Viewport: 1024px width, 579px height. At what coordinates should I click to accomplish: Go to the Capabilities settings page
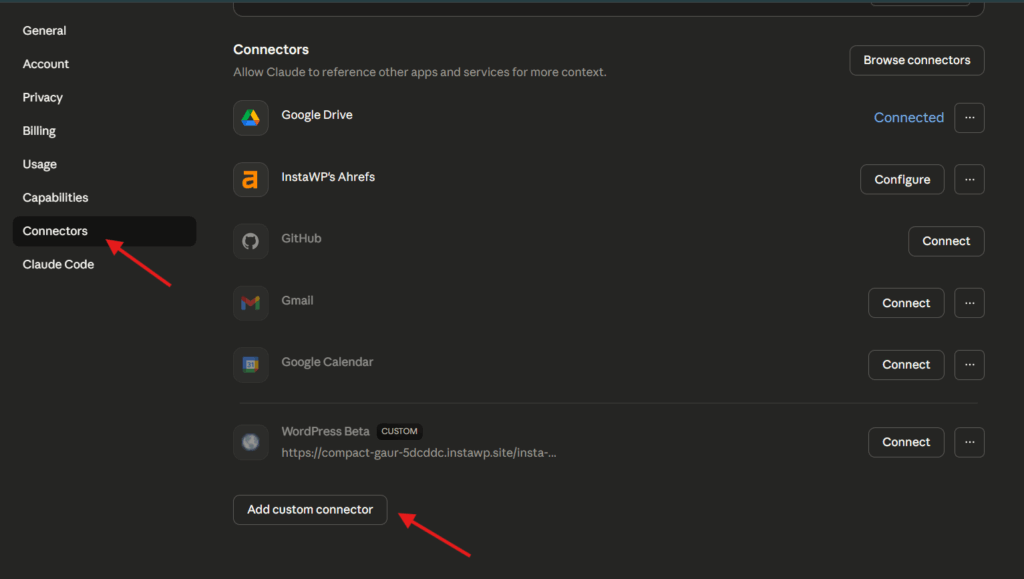click(x=56, y=198)
